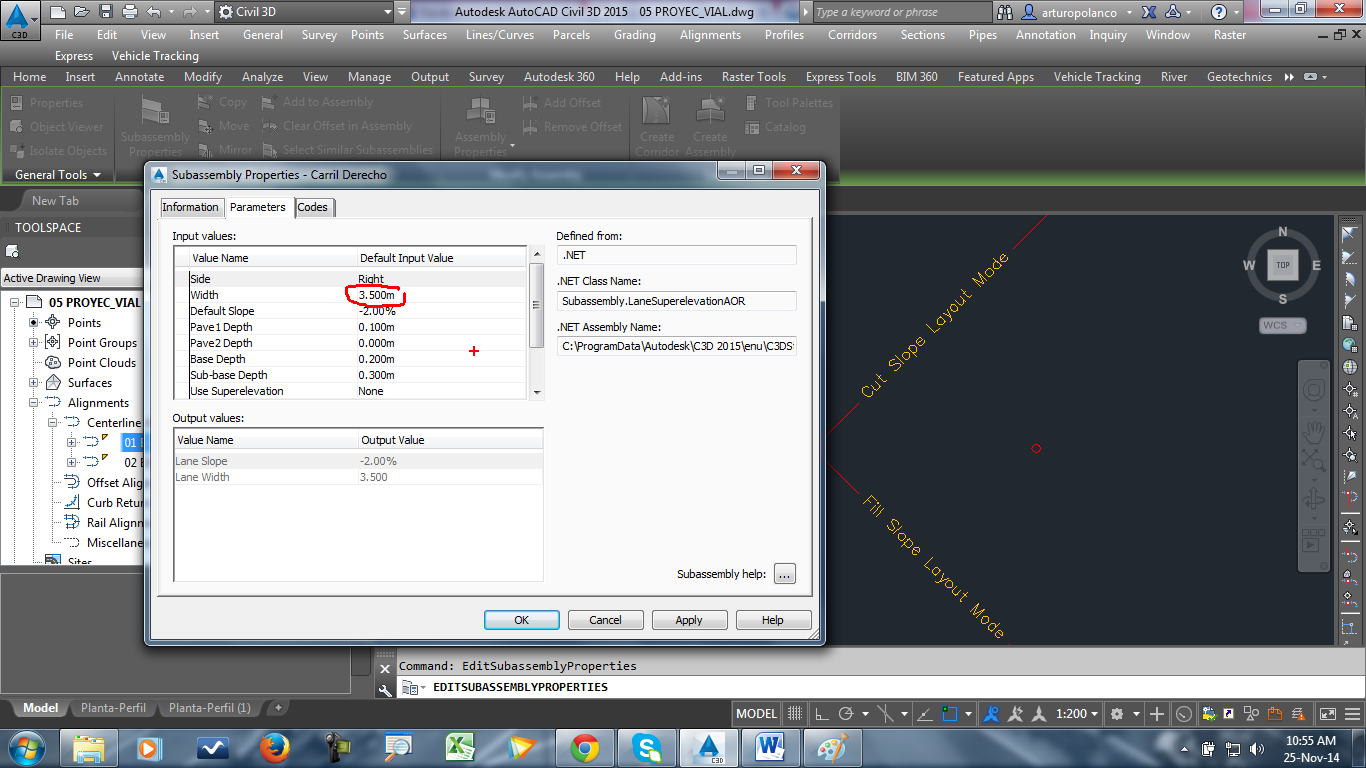Open the 1:200 annotation scale dropdown

[1077, 714]
